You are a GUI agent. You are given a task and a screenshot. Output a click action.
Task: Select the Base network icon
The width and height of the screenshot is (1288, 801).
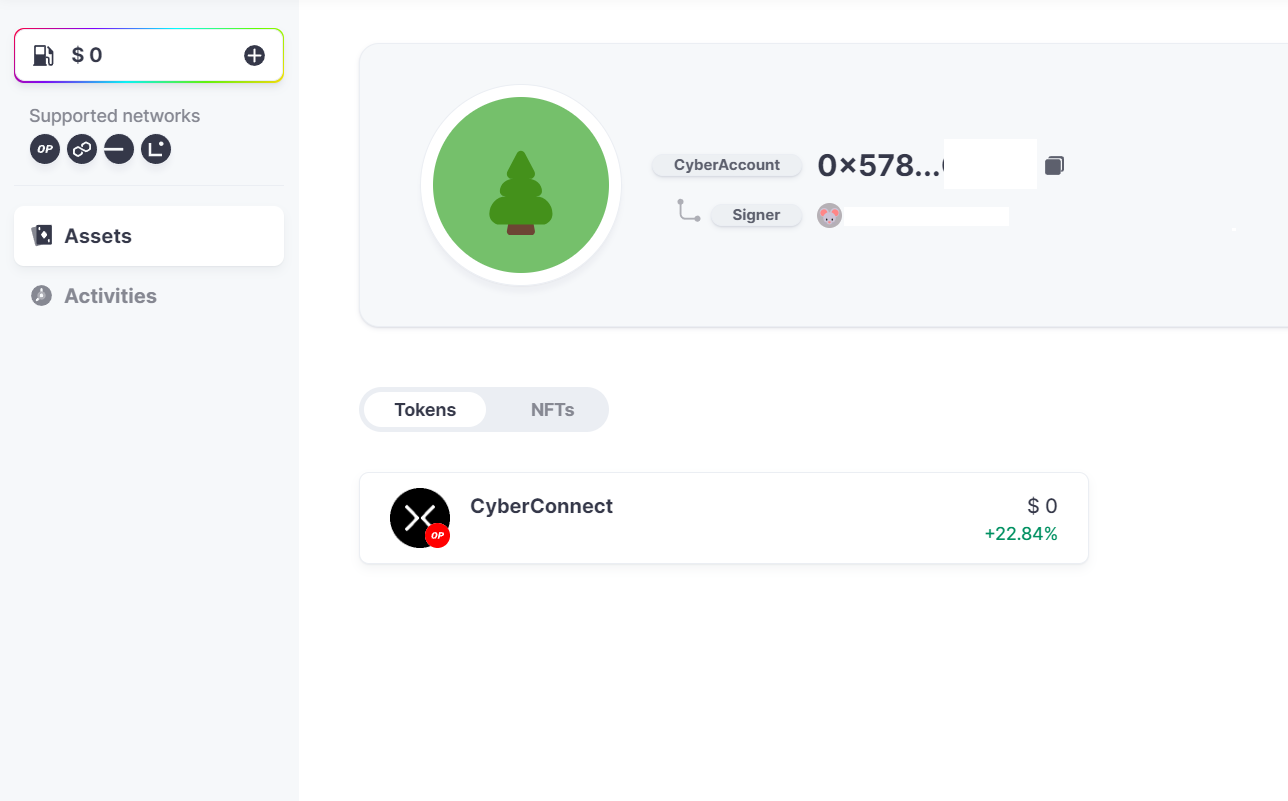(x=119, y=150)
